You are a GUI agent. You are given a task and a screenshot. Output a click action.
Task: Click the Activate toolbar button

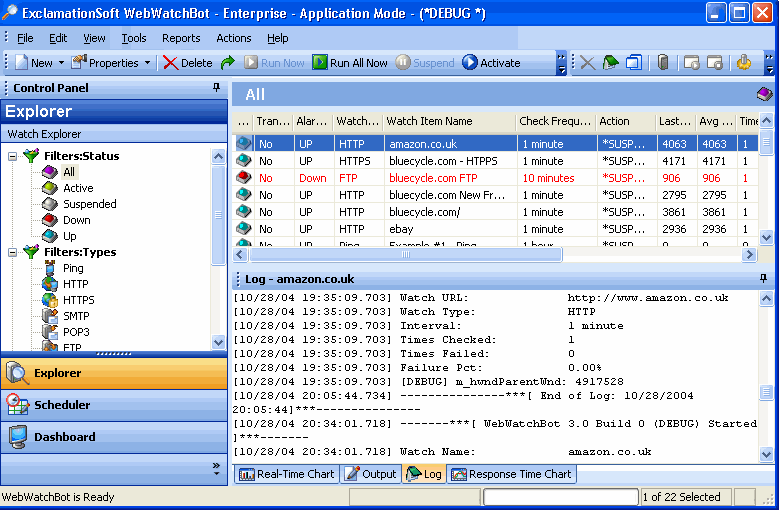pos(491,62)
